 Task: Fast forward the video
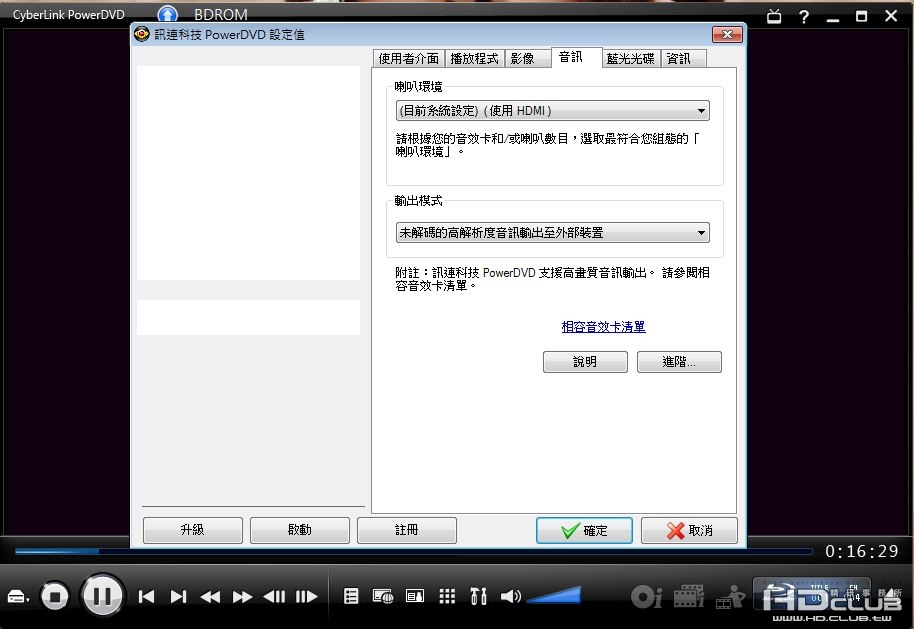point(242,596)
